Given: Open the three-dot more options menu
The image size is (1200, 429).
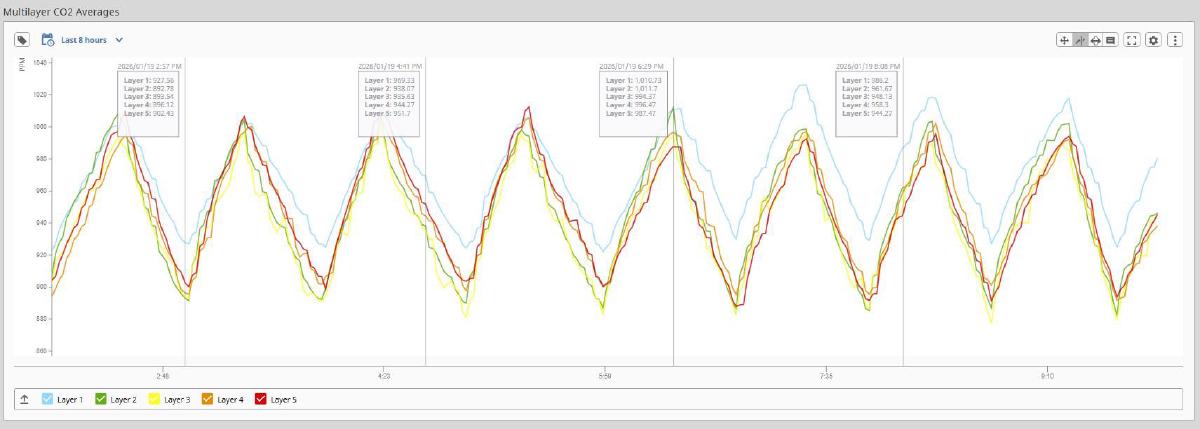Looking at the screenshot, I should (1175, 40).
